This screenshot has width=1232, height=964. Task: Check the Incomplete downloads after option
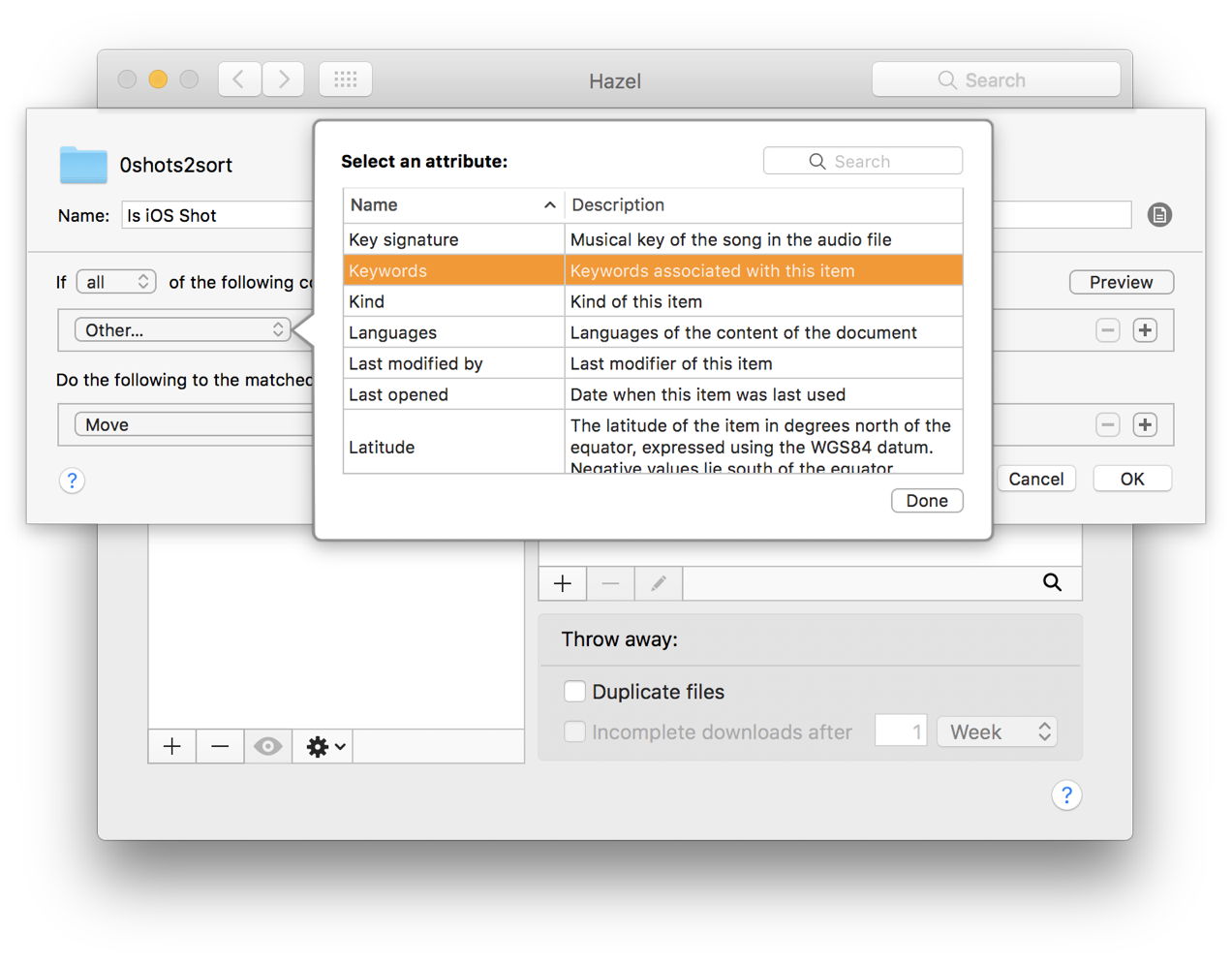coord(574,731)
